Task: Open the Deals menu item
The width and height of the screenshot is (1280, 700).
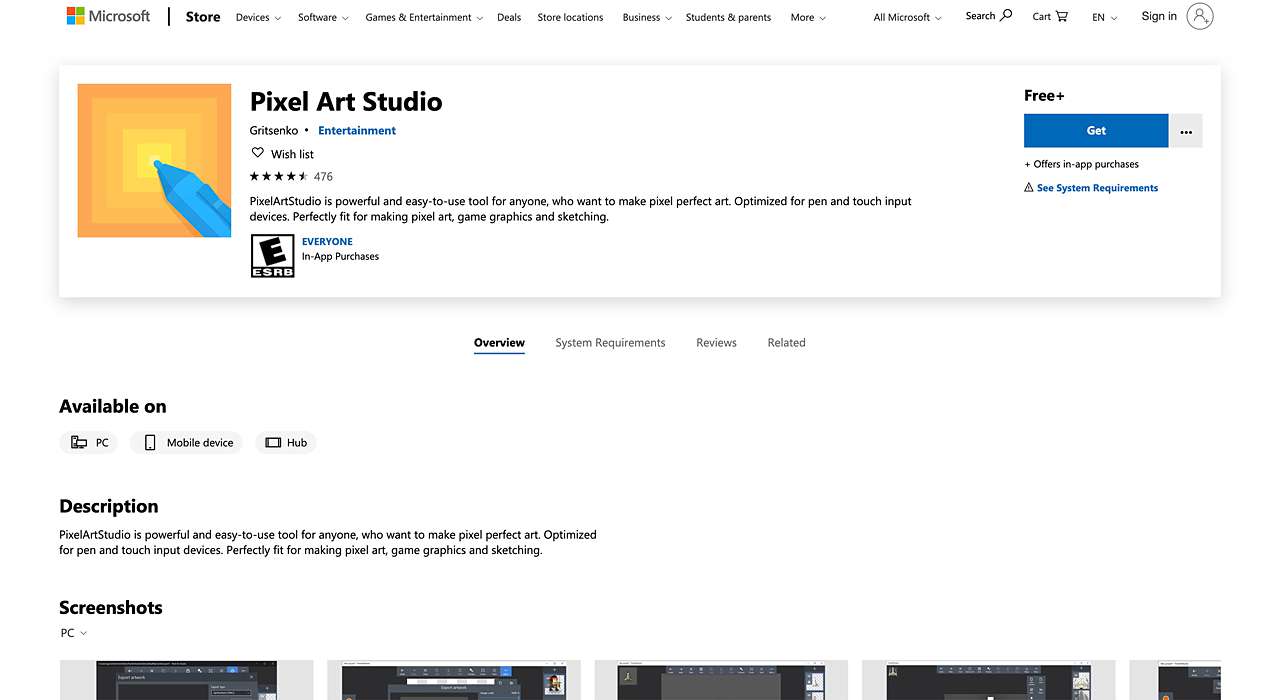Action: (509, 17)
